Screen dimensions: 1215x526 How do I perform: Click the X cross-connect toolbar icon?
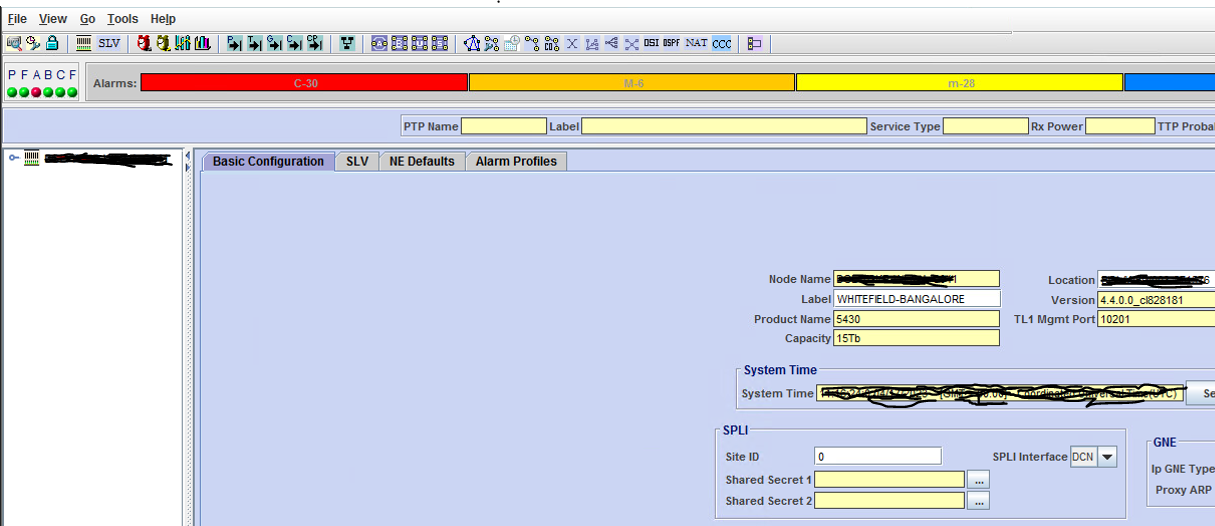pyautogui.click(x=572, y=43)
